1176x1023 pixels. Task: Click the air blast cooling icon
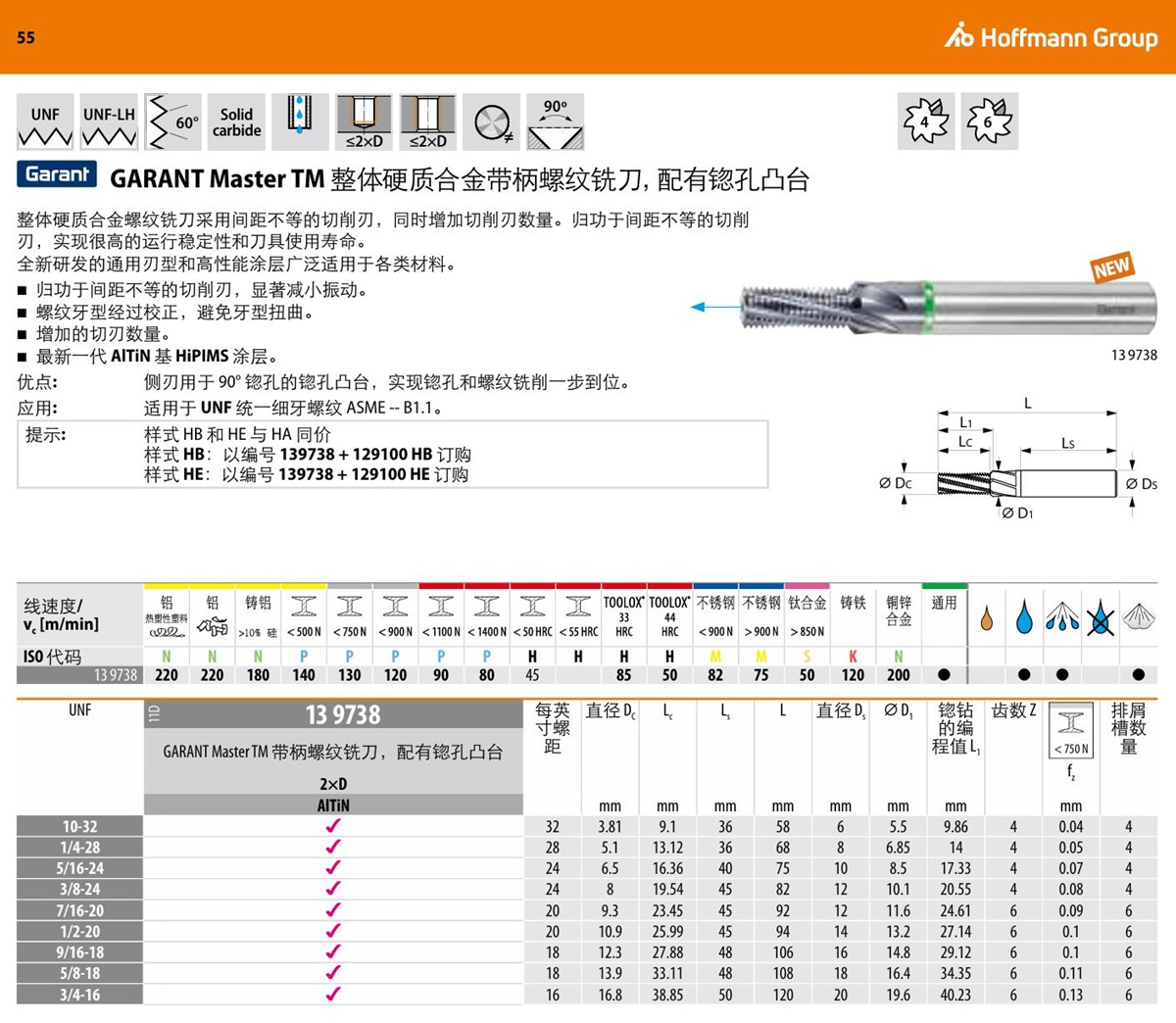[x=1138, y=617]
